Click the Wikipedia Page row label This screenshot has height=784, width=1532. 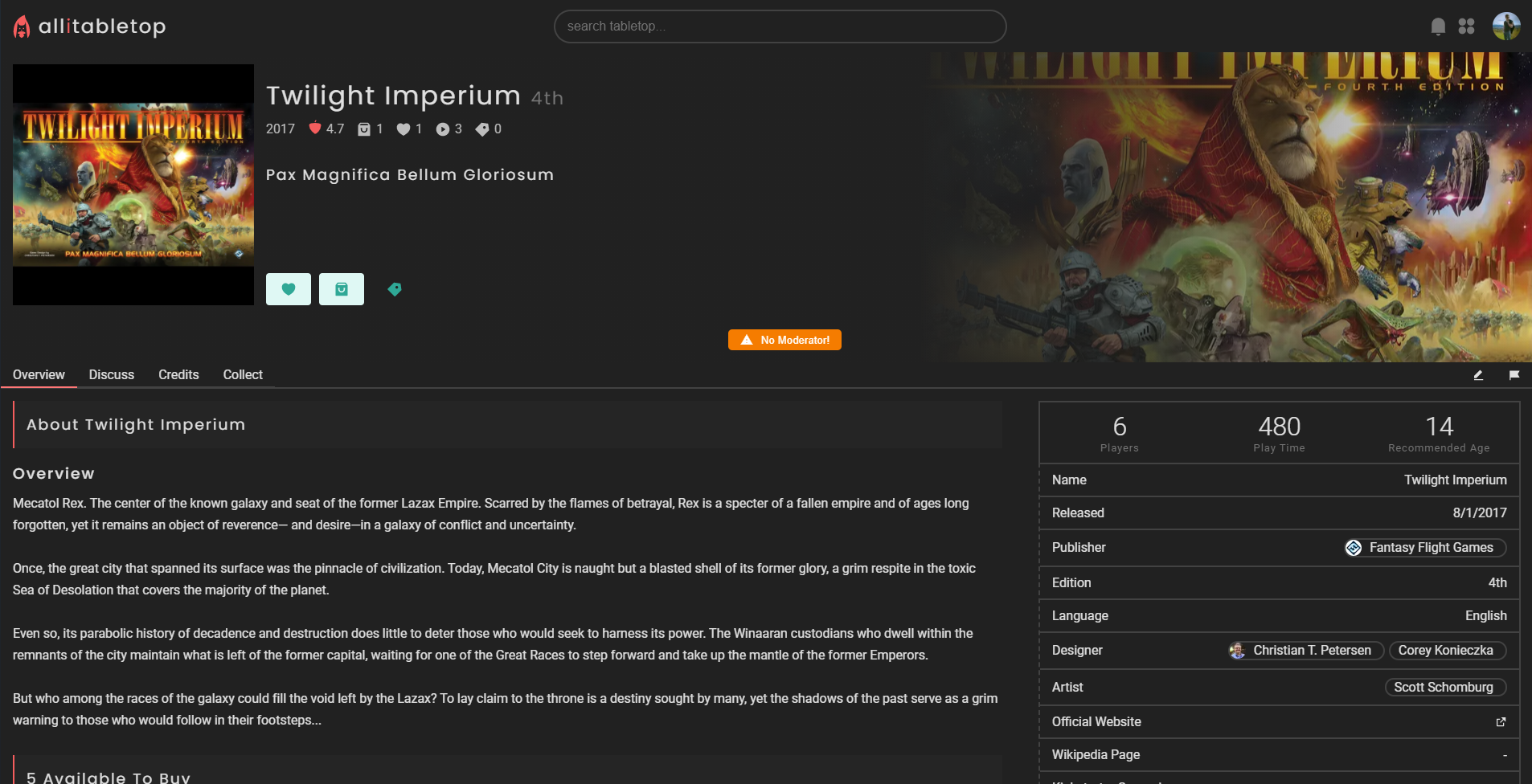(1096, 755)
